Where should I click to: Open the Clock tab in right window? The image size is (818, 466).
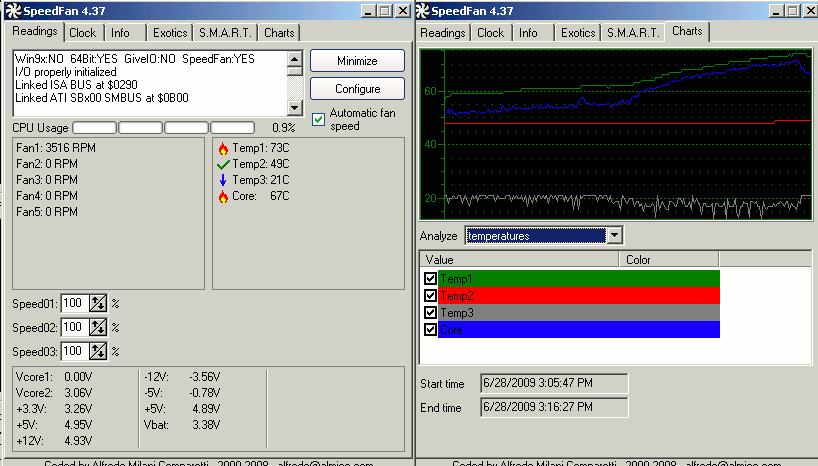(x=491, y=33)
